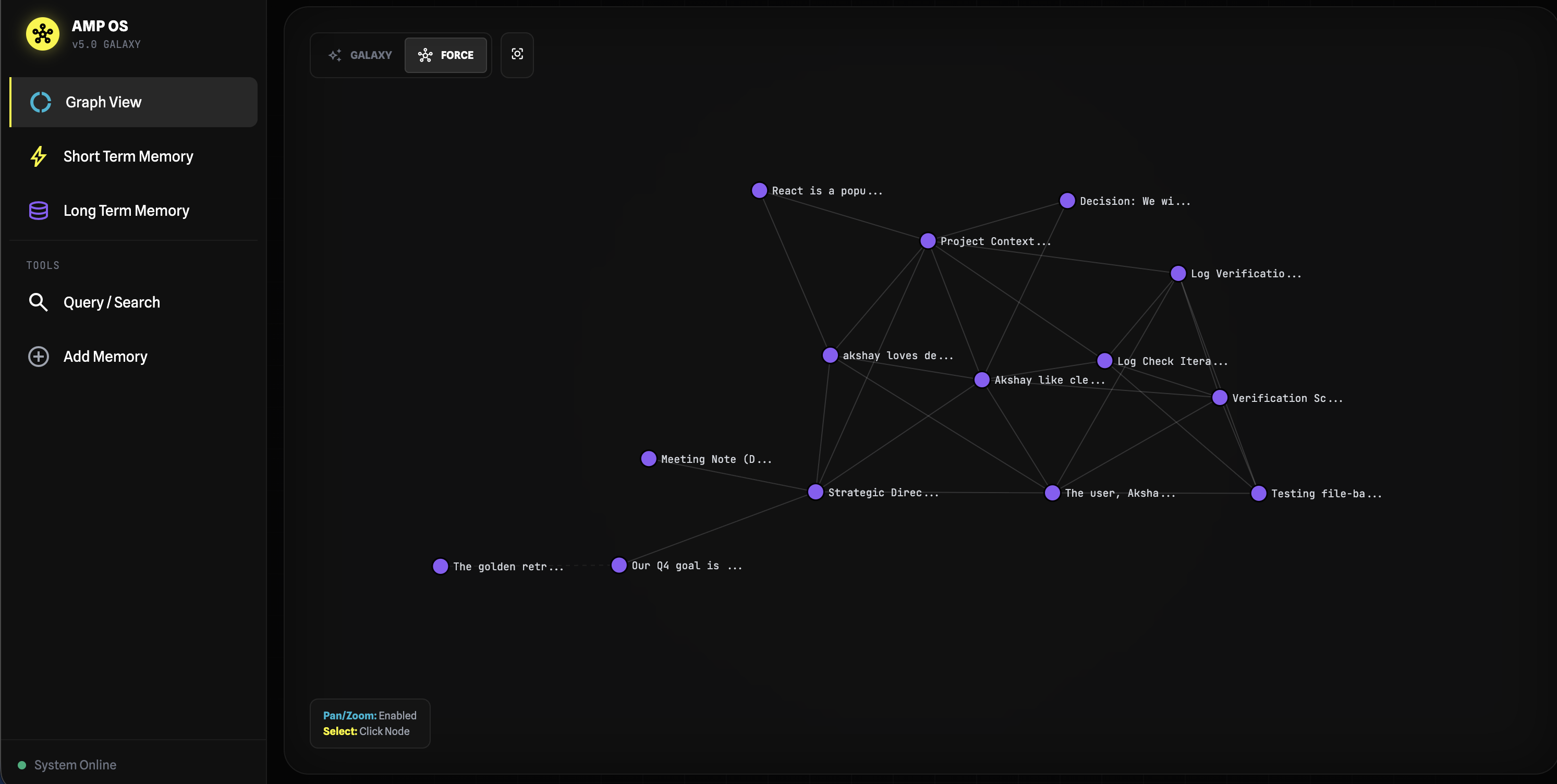Click the Graph View circular icon

pyautogui.click(x=41, y=102)
